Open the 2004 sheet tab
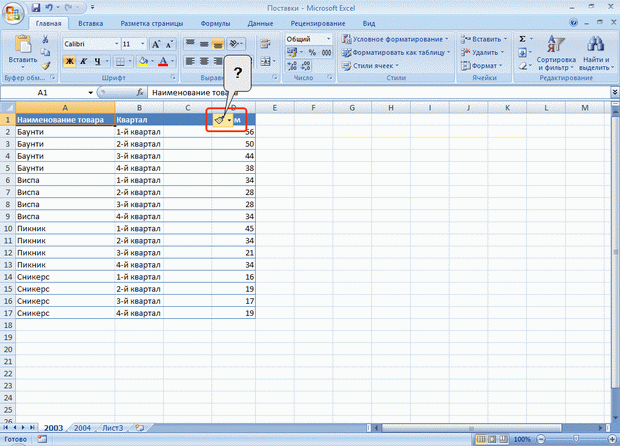Image resolution: width=620 pixels, height=446 pixels. [x=82, y=428]
